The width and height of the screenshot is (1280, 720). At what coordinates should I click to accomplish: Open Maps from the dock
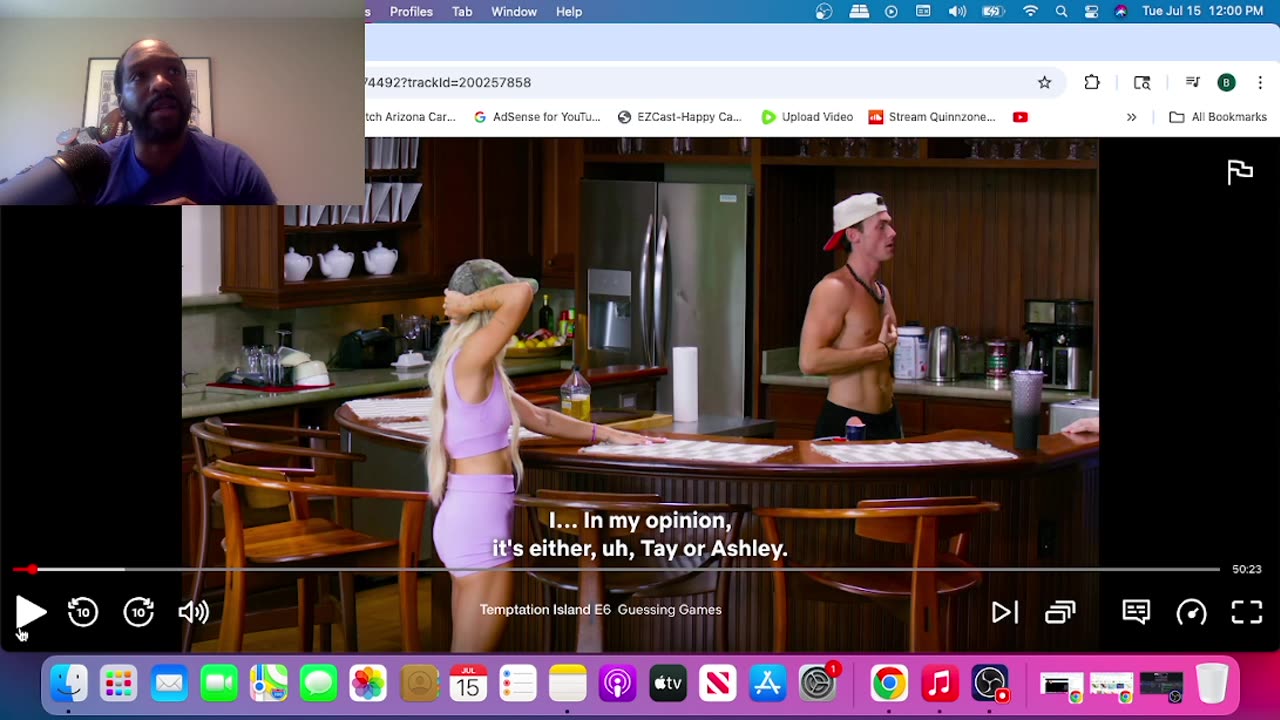[x=269, y=684]
